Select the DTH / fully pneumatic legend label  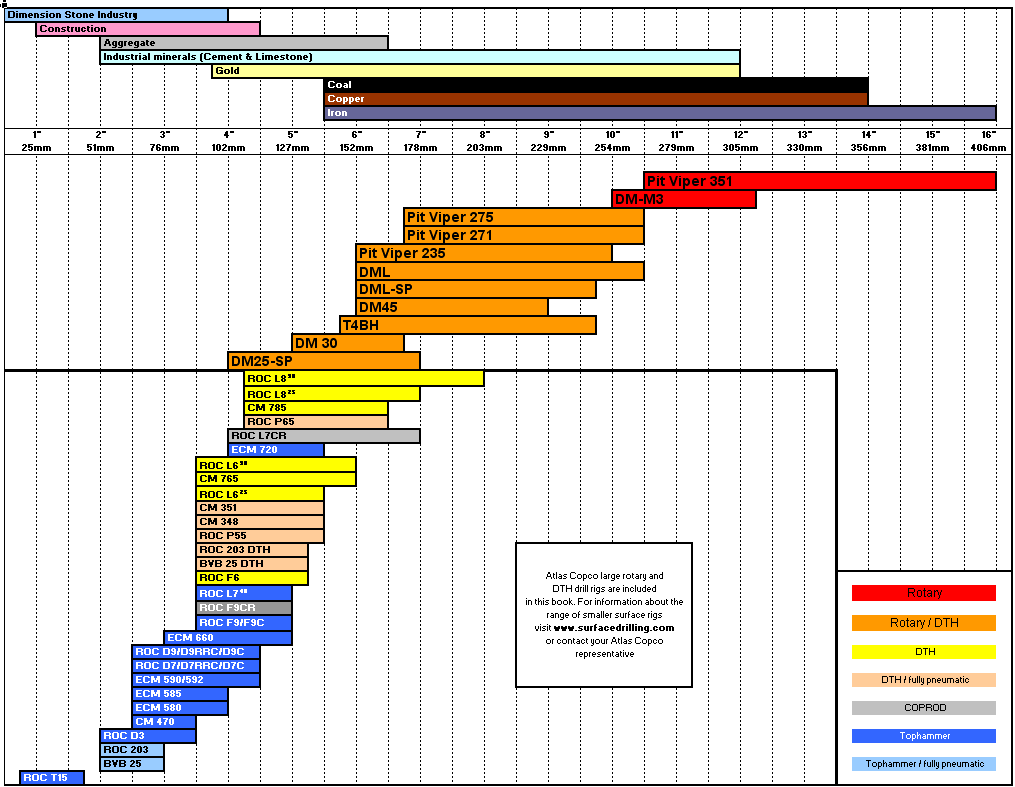pos(924,680)
